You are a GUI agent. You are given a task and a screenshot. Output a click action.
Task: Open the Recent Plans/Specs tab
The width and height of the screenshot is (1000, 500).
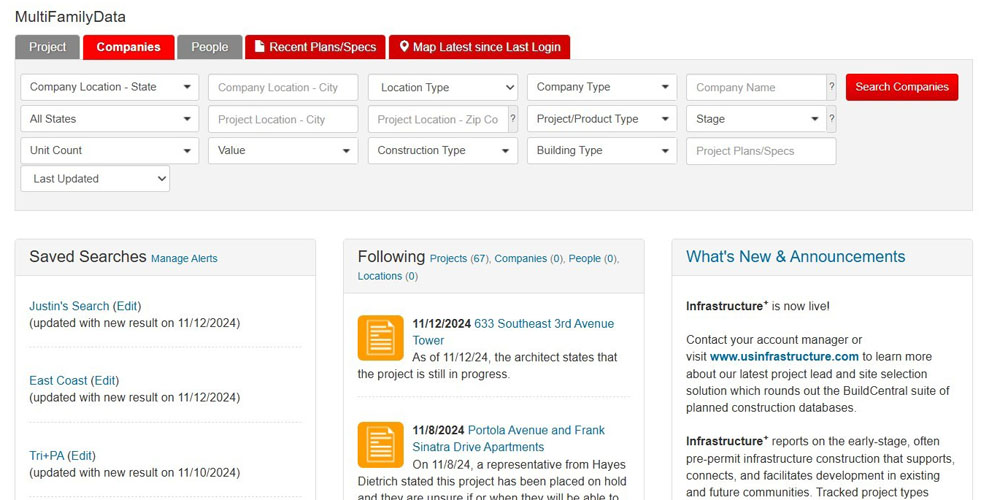pyautogui.click(x=315, y=47)
